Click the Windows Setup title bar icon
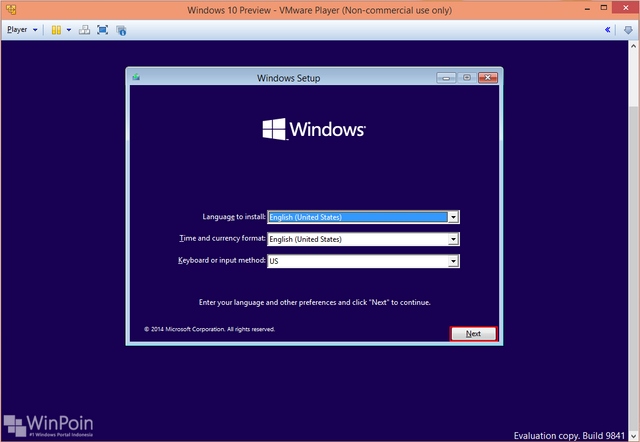This screenshot has height=442, width=640. pos(136,77)
